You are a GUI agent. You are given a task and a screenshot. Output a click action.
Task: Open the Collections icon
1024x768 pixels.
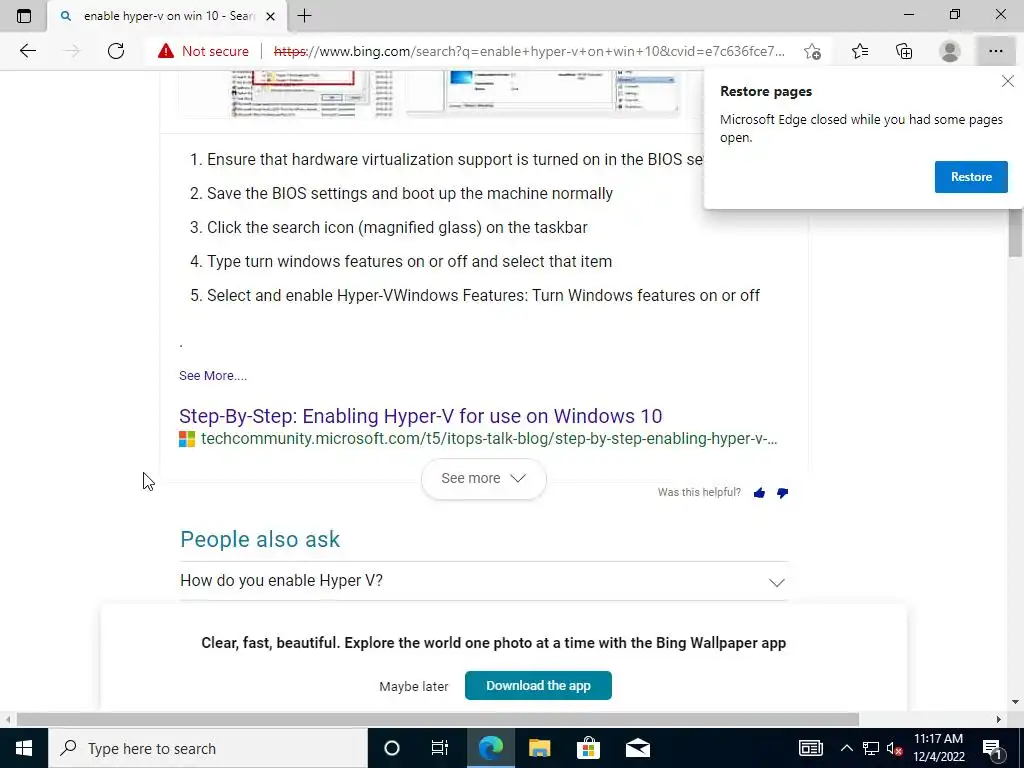(904, 51)
